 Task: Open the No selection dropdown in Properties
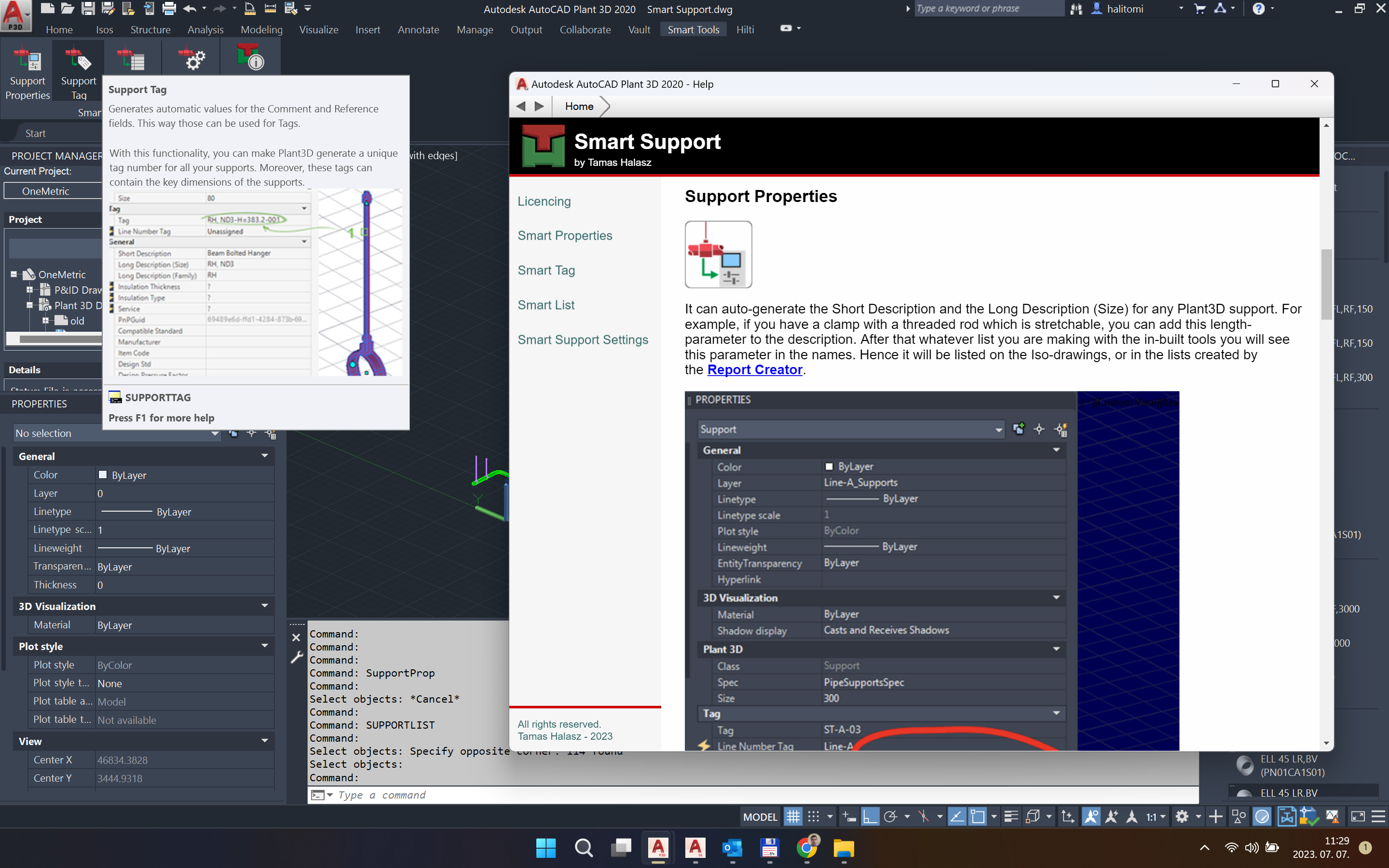click(215, 434)
